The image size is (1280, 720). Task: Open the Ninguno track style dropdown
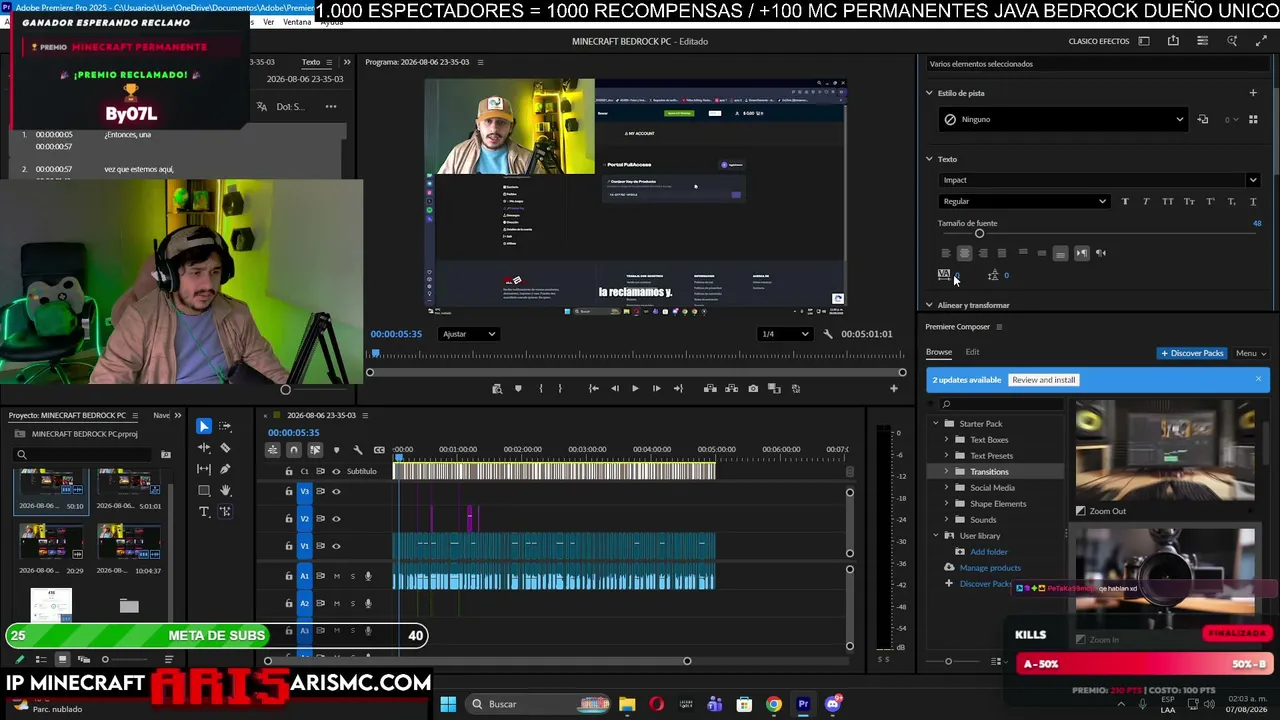1063,120
